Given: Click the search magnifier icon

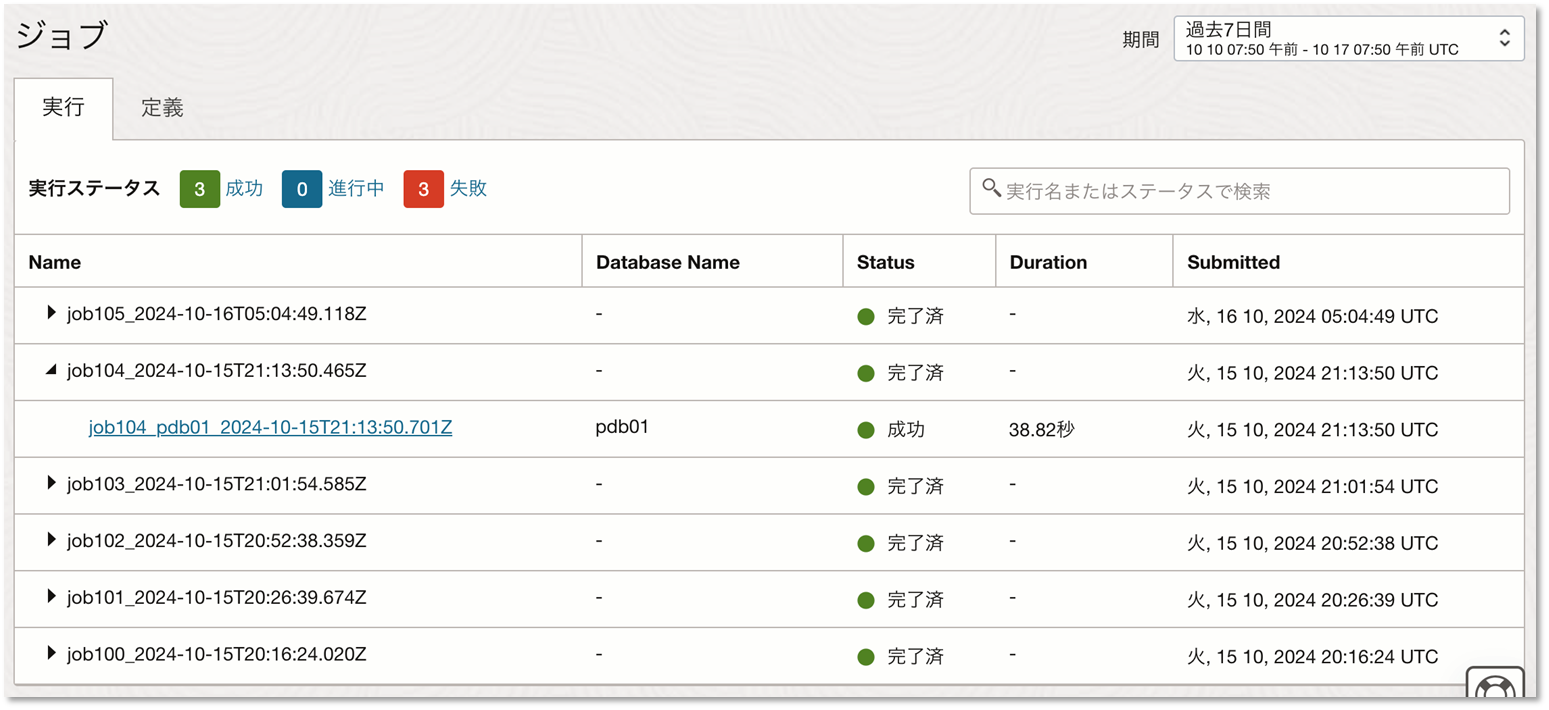Looking at the screenshot, I should [991, 188].
